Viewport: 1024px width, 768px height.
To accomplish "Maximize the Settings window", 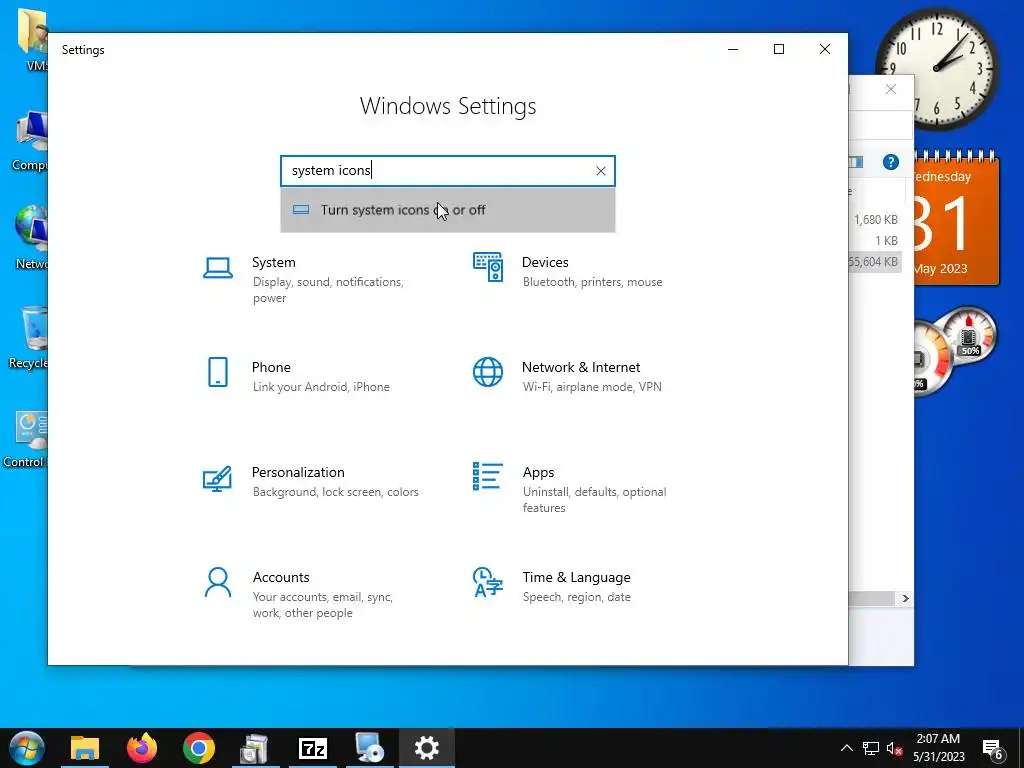I will tap(778, 50).
